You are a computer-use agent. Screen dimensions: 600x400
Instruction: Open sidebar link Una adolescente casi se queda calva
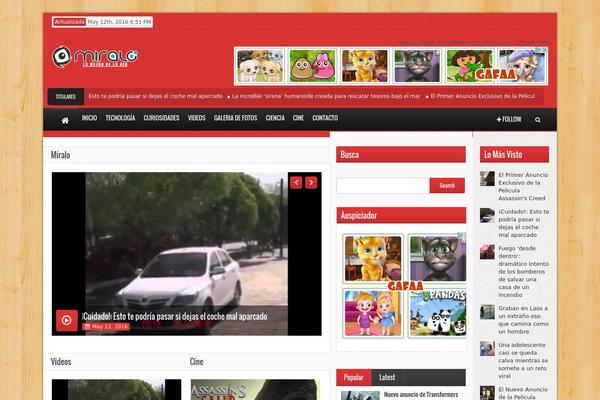[x=523, y=360]
